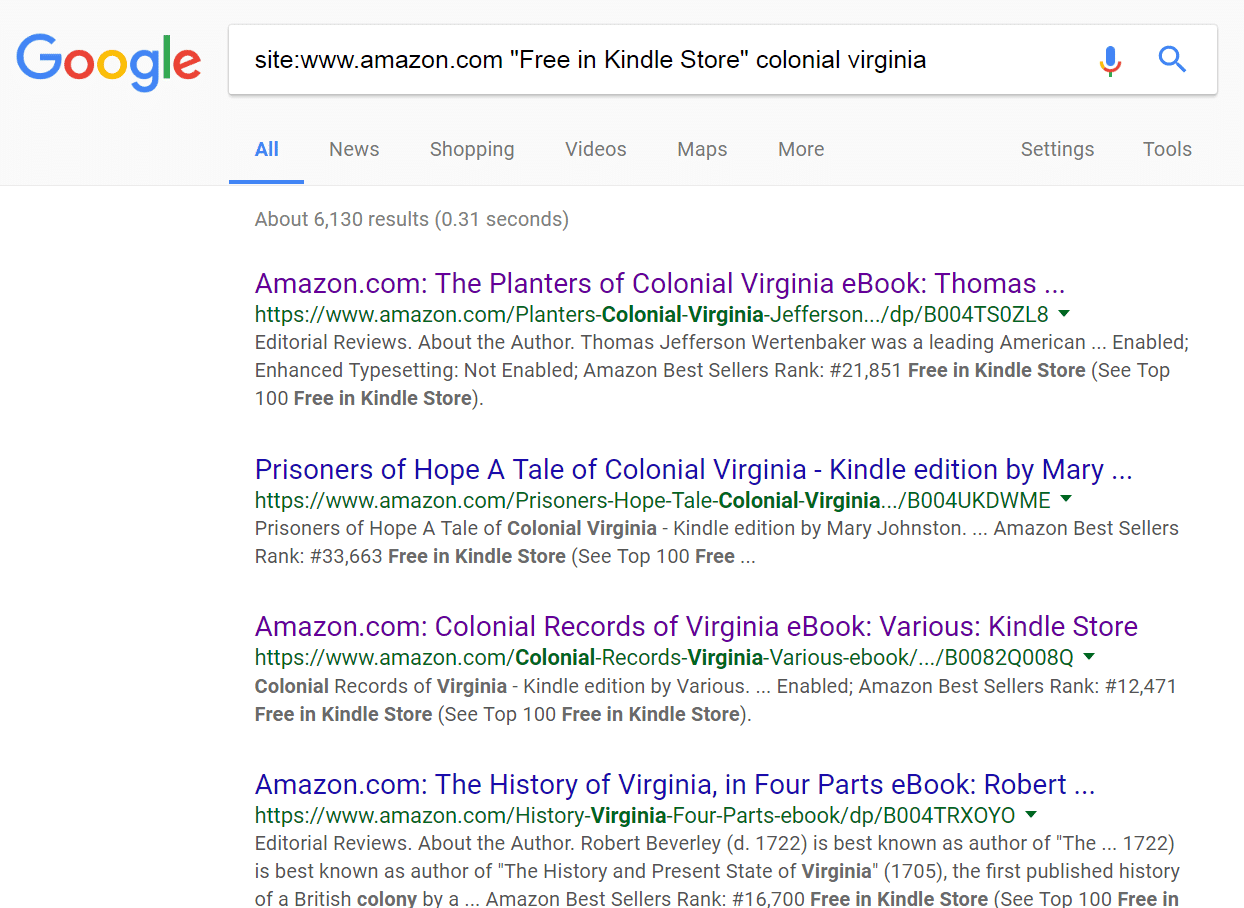
Task: Show the search Tools options
Action: tap(1167, 149)
